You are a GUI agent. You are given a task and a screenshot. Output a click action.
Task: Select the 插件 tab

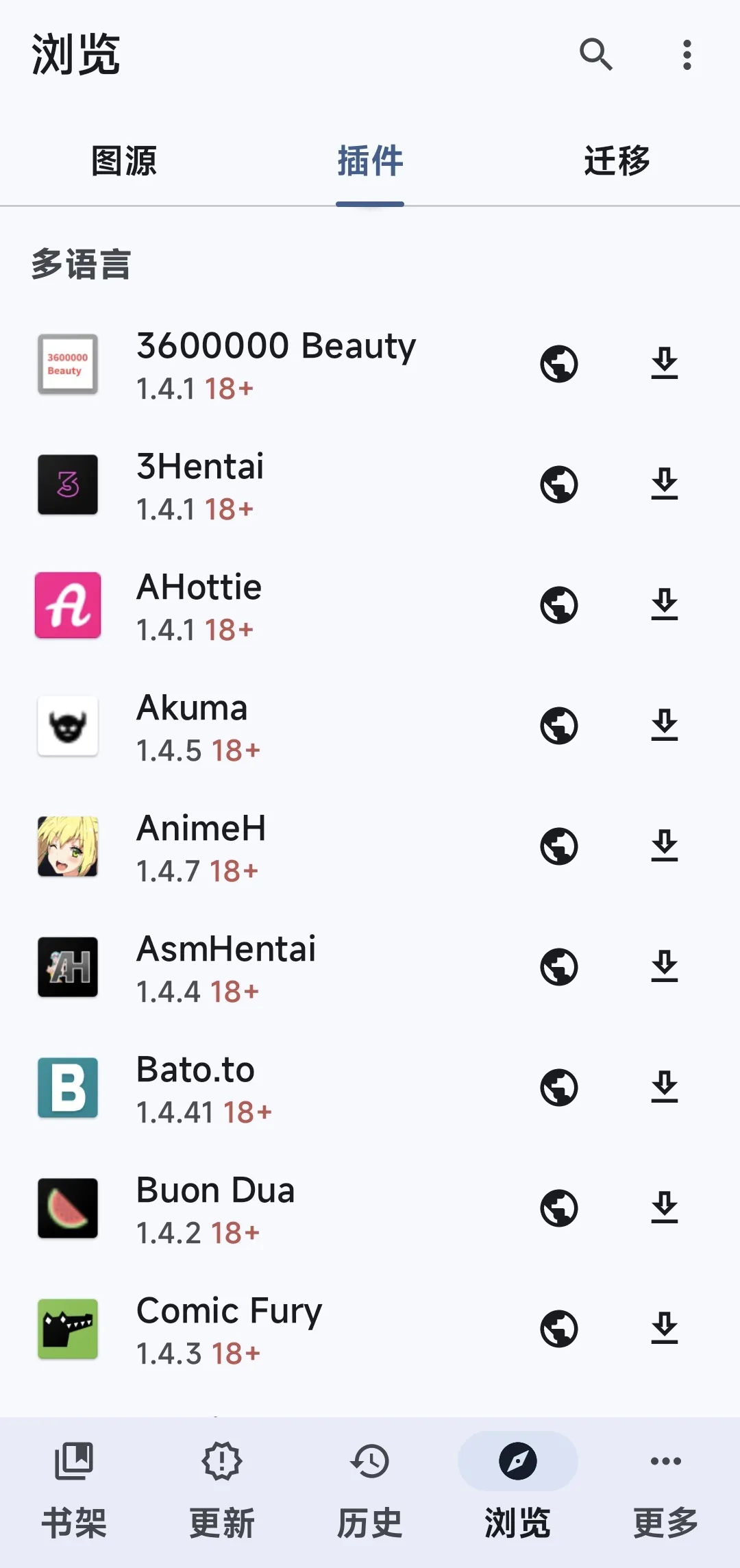tap(370, 161)
